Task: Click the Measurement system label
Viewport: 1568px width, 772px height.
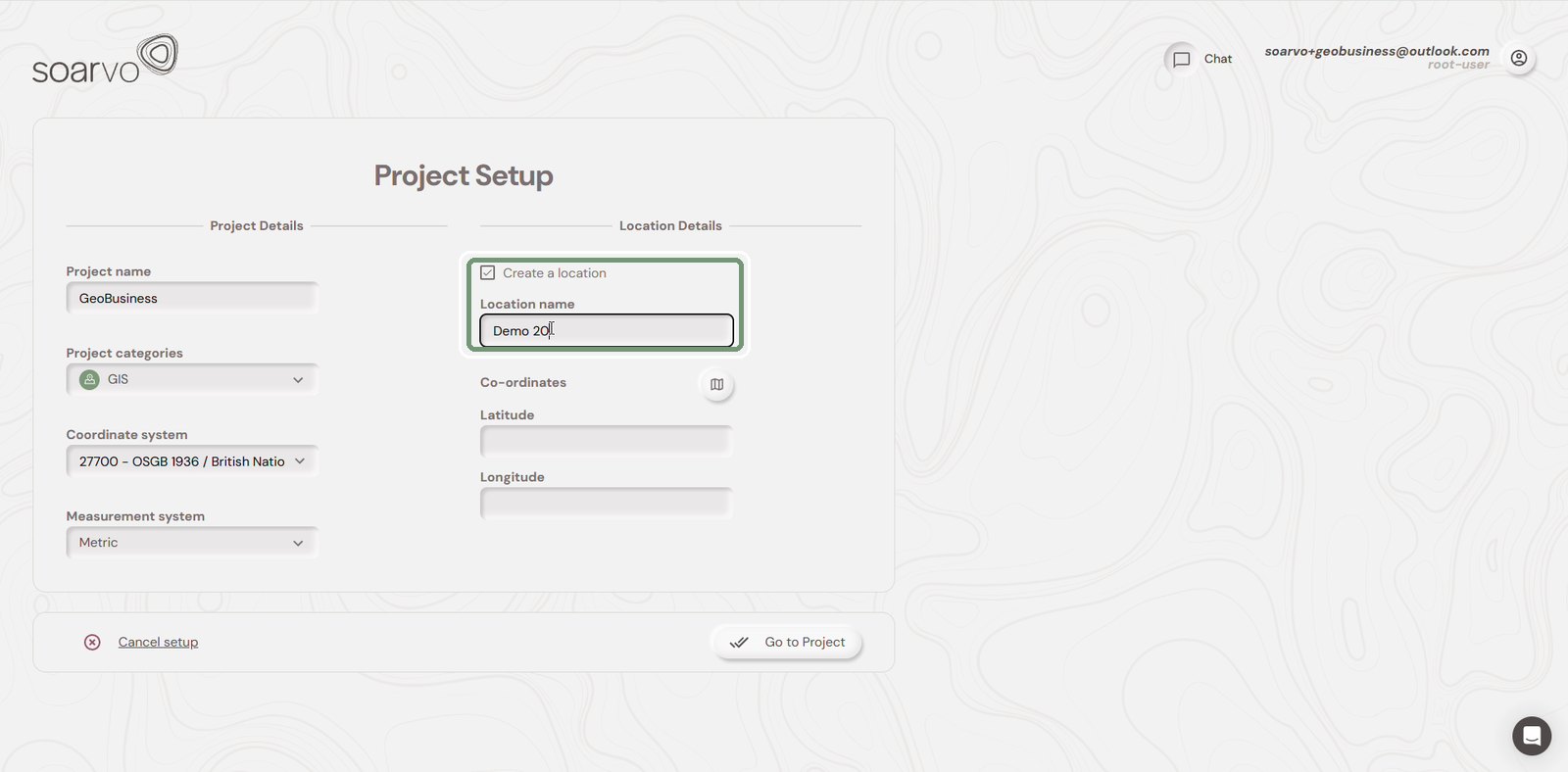Action: (x=135, y=516)
